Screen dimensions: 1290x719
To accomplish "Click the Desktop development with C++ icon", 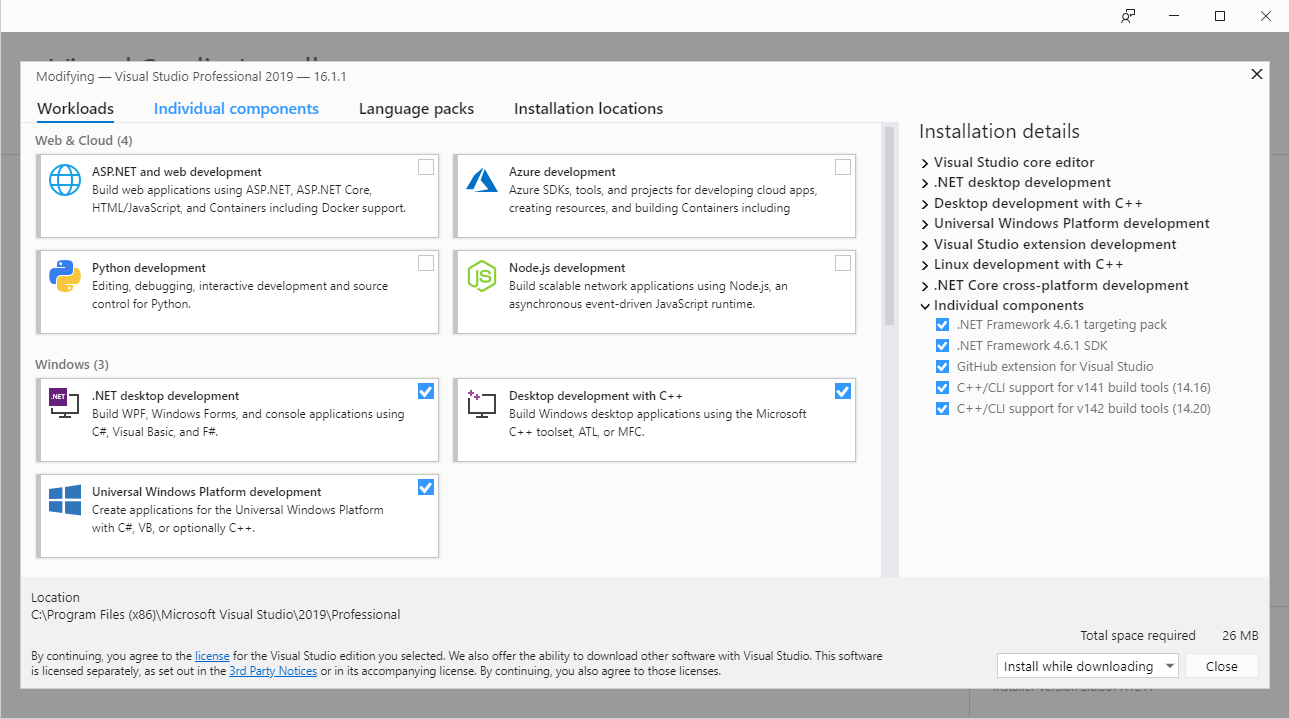I will (482, 403).
